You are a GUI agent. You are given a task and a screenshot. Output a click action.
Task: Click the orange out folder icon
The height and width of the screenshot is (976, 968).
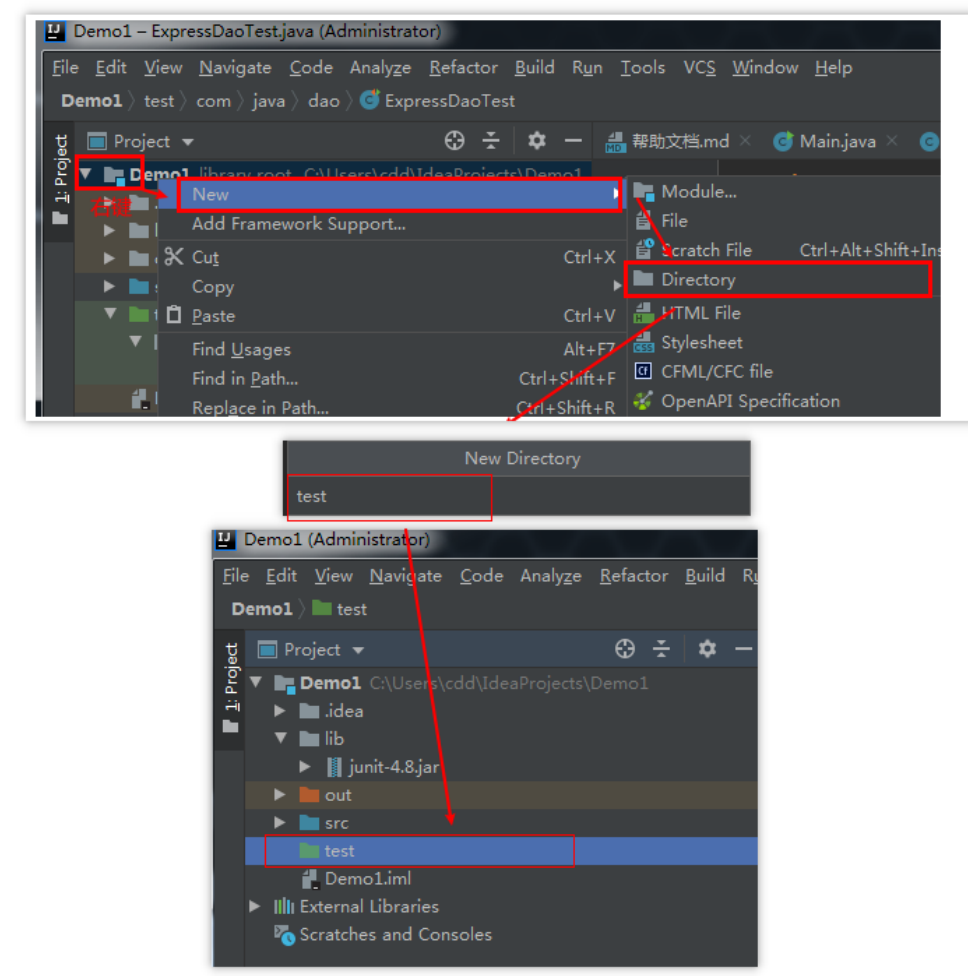click(x=309, y=795)
